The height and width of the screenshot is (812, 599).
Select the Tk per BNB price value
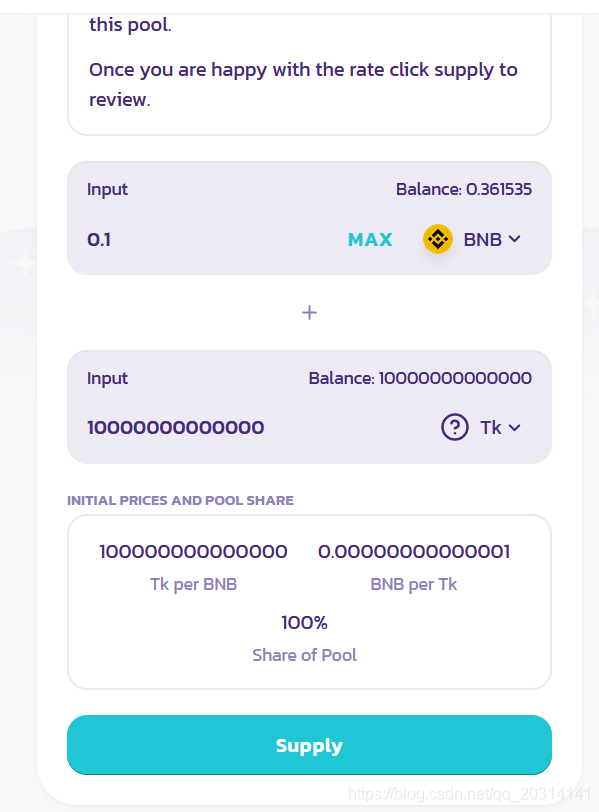(193, 552)
